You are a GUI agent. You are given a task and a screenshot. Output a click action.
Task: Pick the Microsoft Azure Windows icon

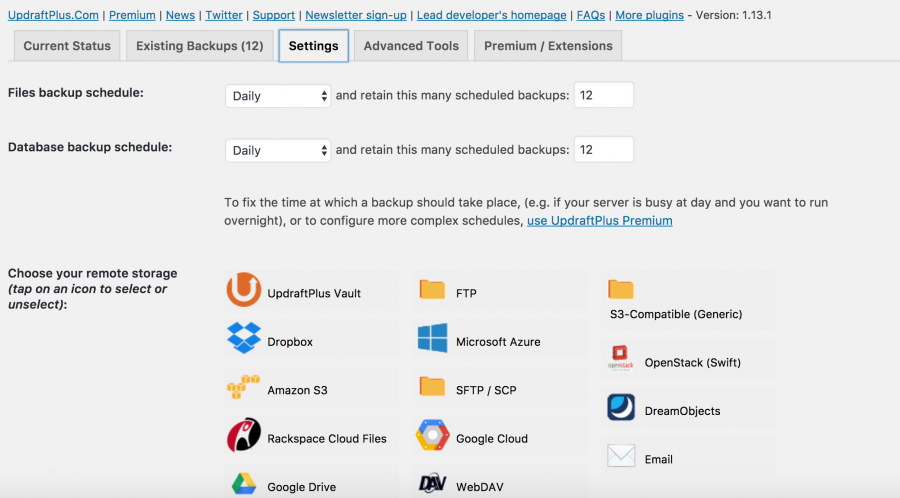coord(432,338)
